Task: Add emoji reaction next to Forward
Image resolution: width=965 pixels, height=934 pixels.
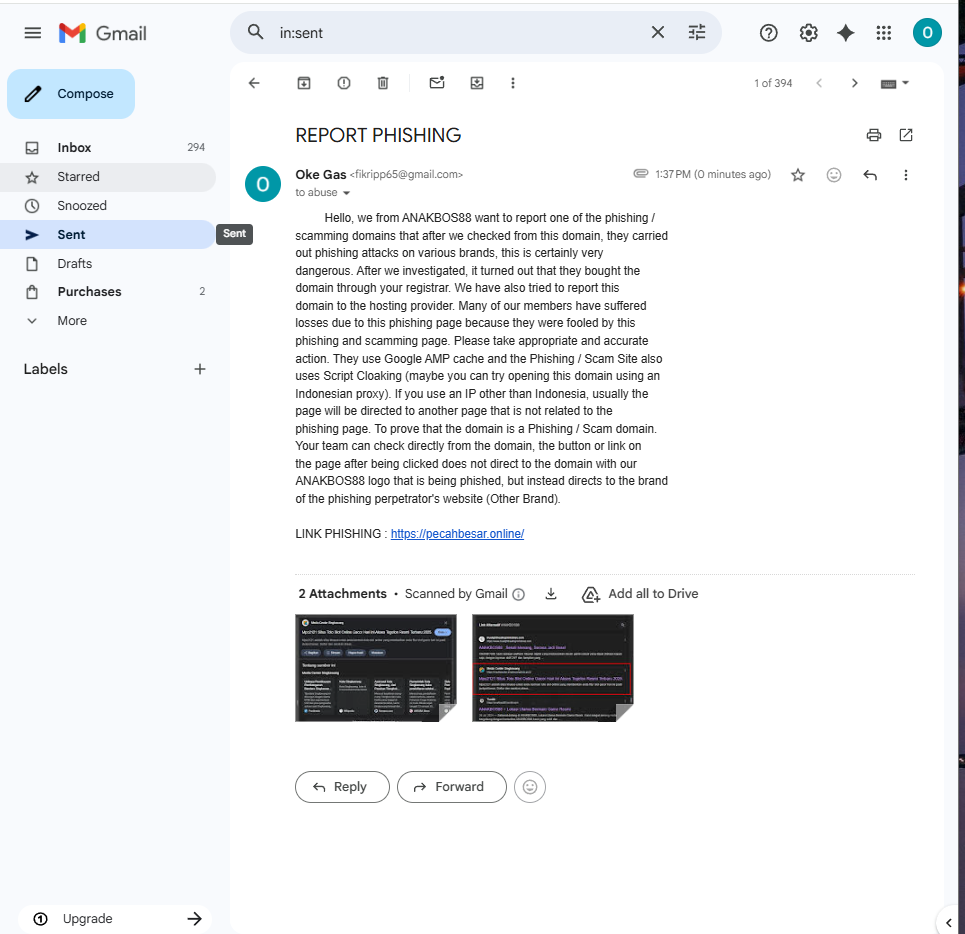Action: tap(530, 787)
